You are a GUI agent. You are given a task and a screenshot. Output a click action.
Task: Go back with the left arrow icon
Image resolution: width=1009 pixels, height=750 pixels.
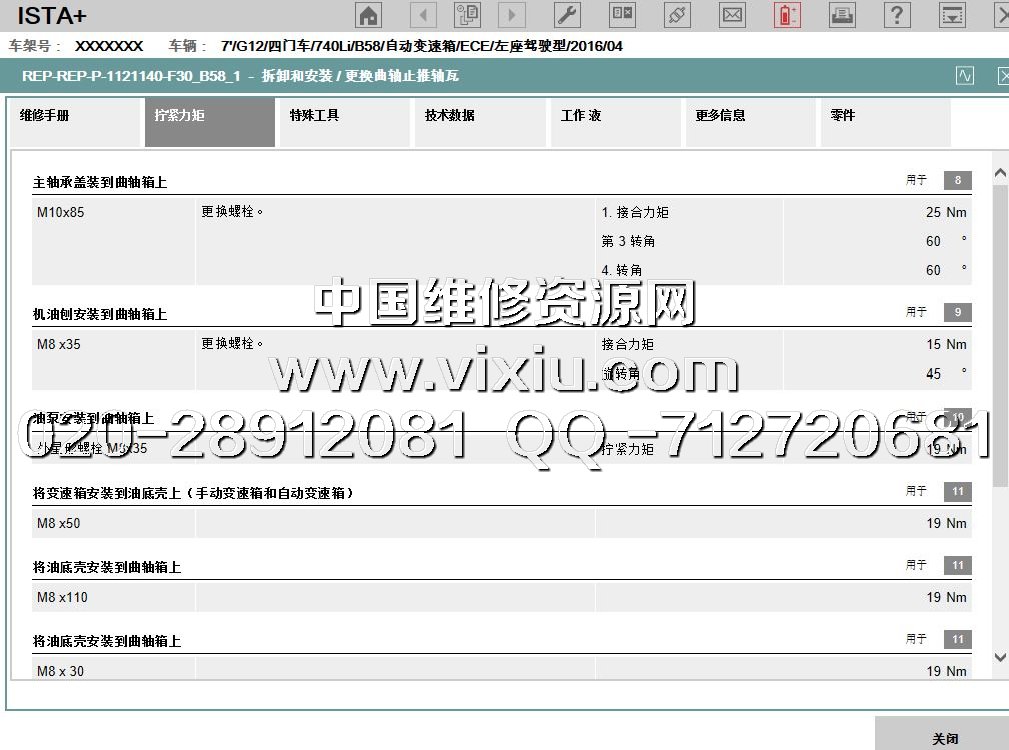[424, 15]
